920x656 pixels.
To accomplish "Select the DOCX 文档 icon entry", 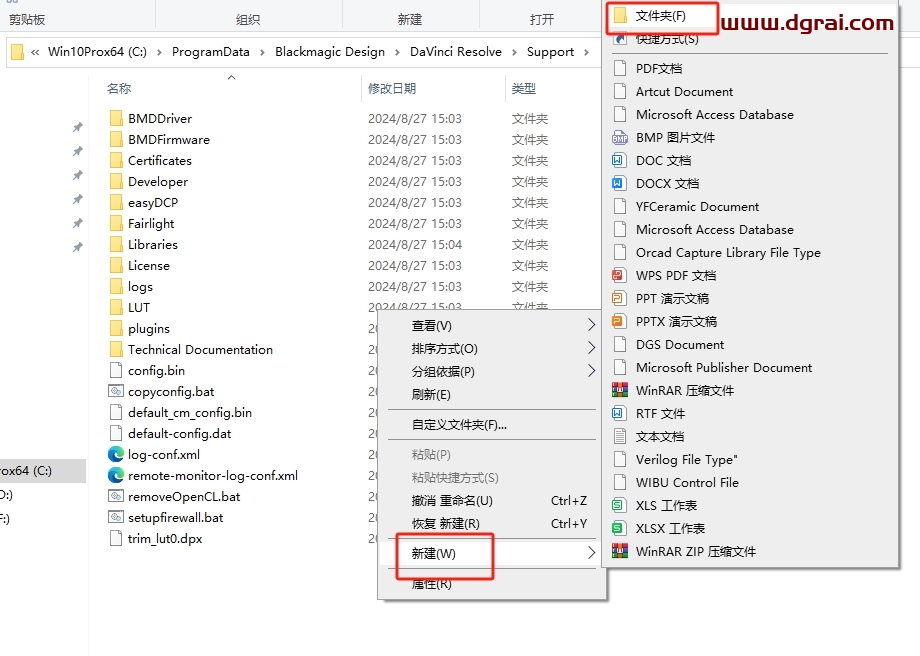I will [620, 184].
